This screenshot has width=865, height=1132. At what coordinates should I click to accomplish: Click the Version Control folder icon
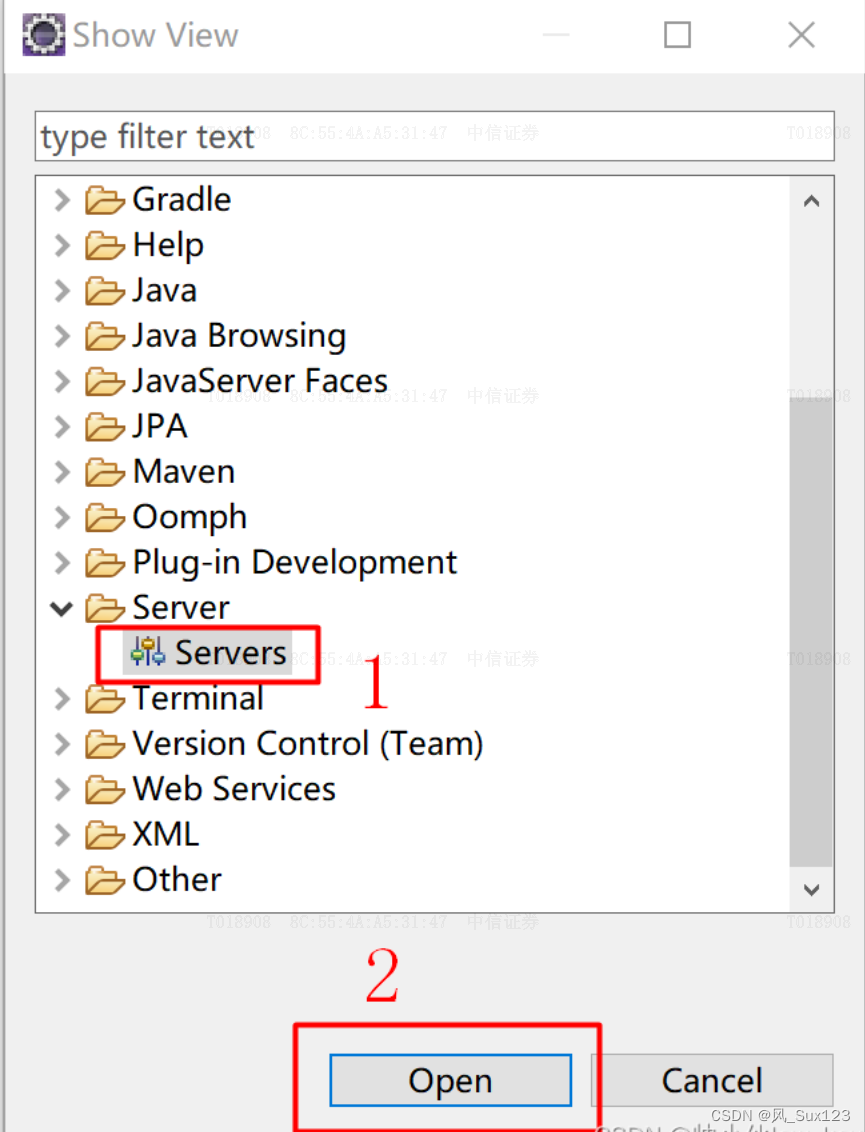coord(105,744)
